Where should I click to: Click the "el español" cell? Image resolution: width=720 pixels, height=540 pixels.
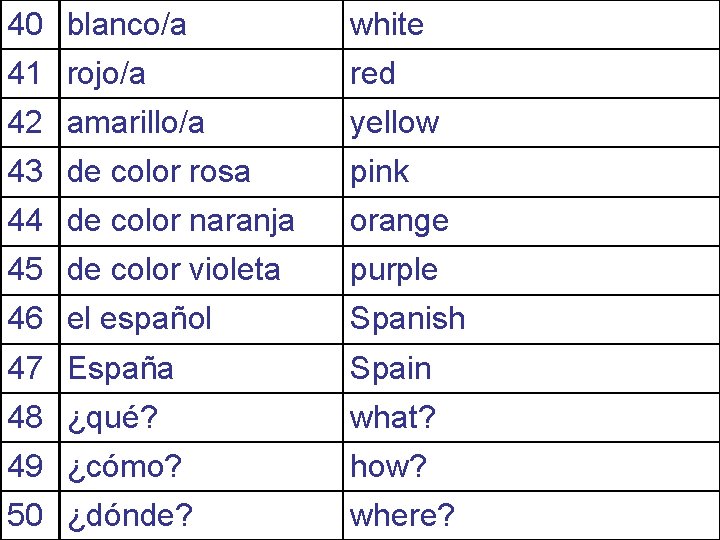pos(139,319)
